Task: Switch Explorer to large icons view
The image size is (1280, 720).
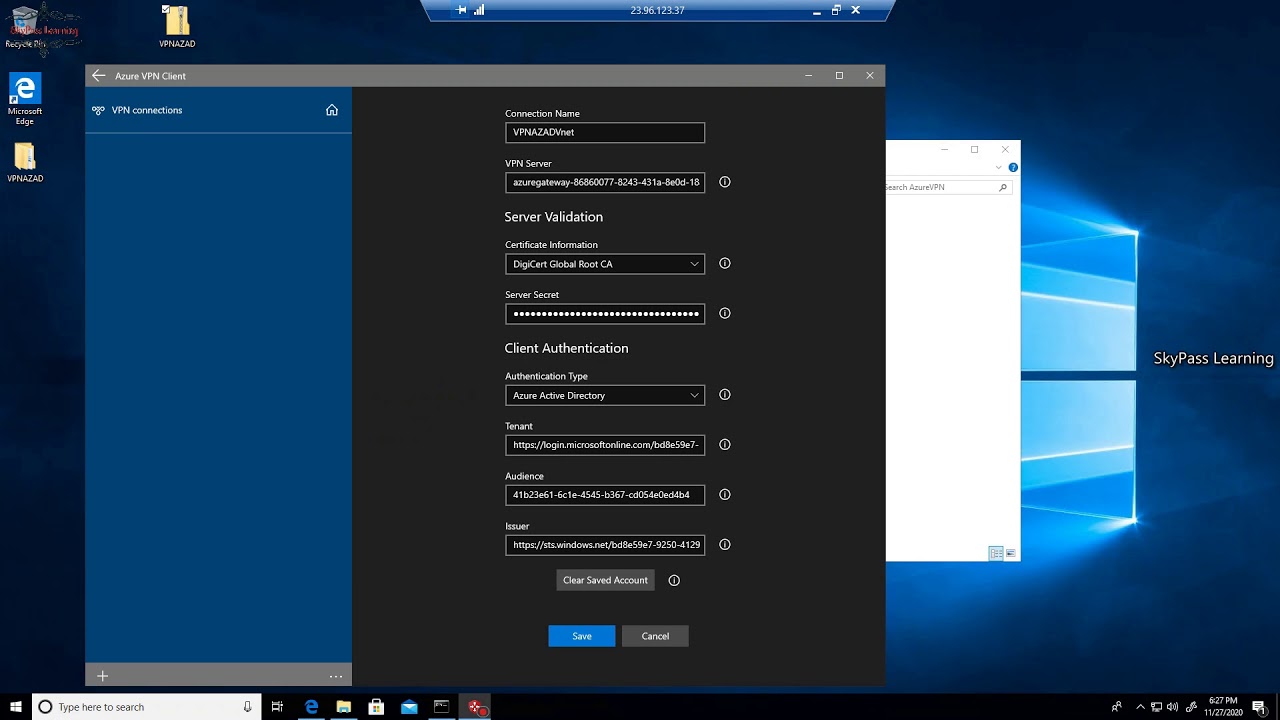Action: (1011, 553)
